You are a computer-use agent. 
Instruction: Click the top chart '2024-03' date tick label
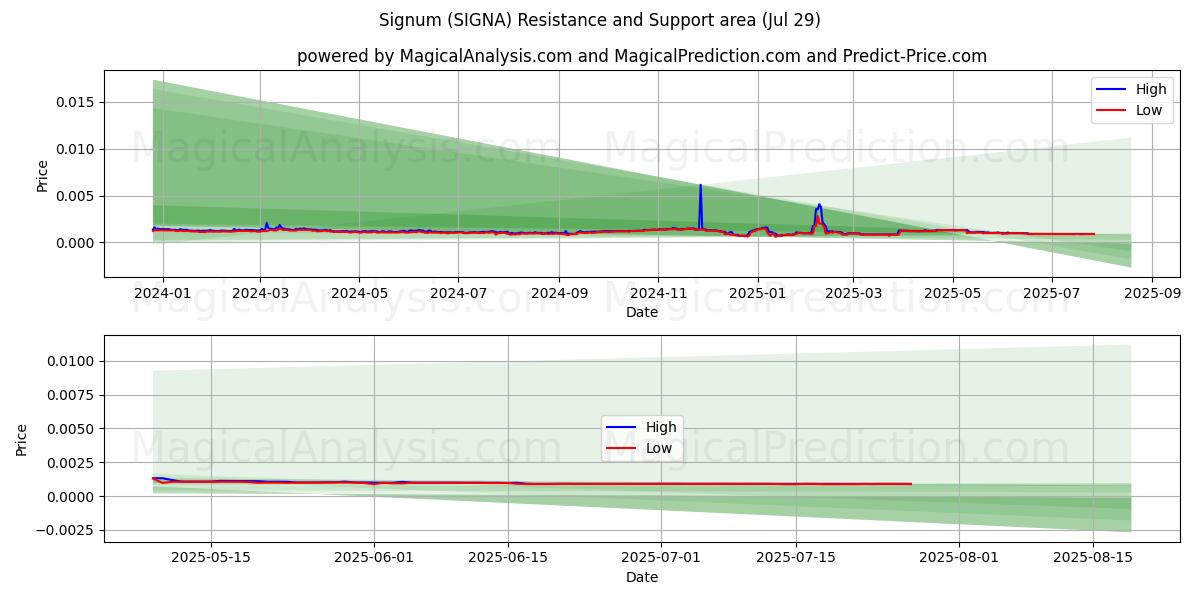pos(260,294)
